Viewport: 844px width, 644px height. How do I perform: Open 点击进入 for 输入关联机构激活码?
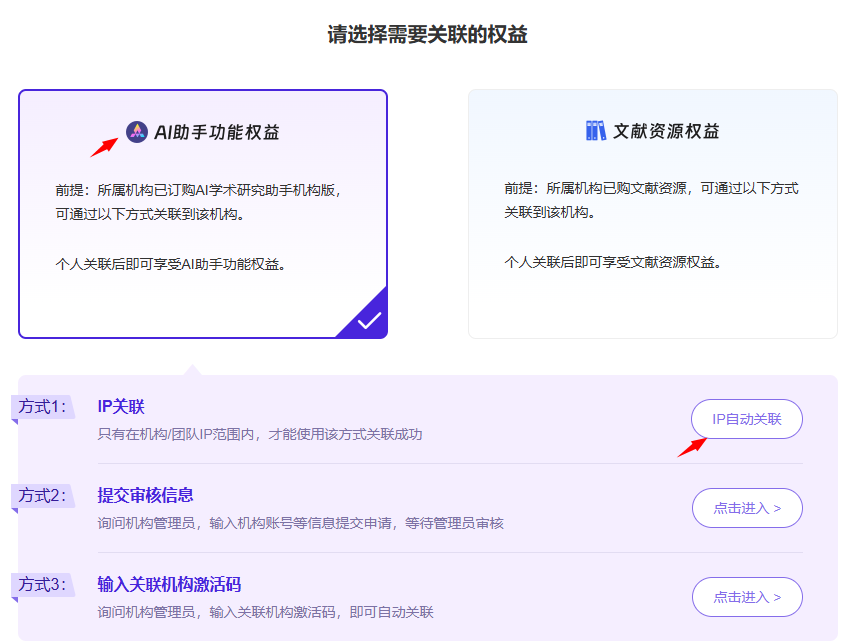(746, 597)
